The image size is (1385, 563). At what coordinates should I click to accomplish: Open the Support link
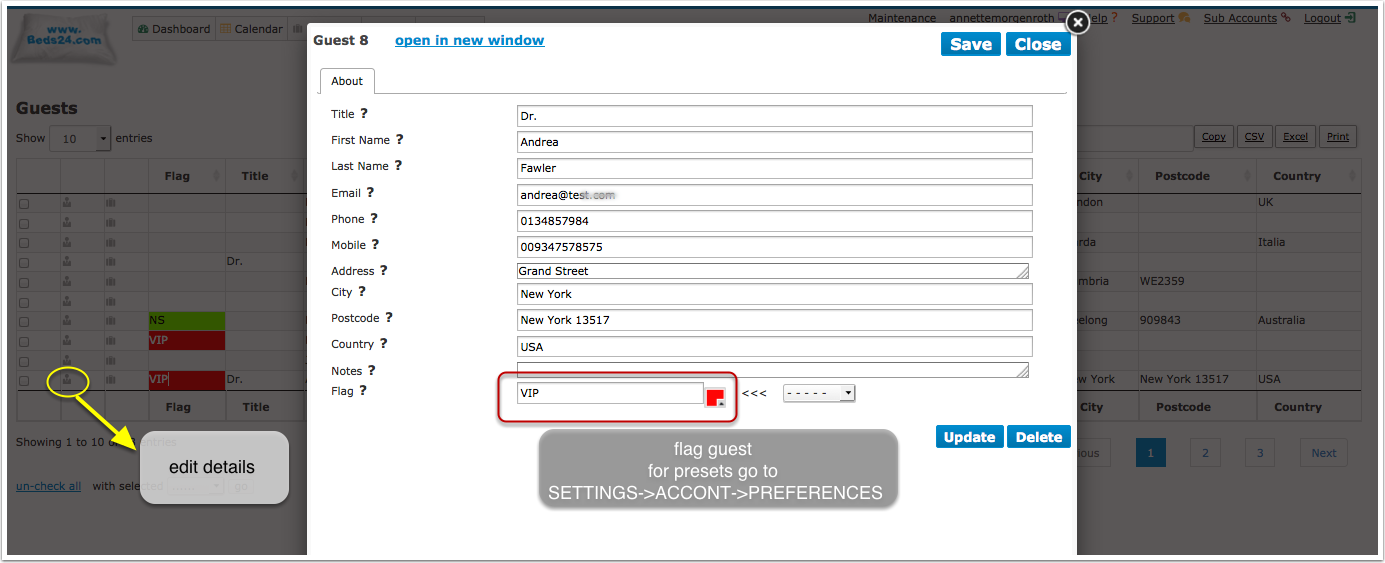click(x=1153, y=18)
